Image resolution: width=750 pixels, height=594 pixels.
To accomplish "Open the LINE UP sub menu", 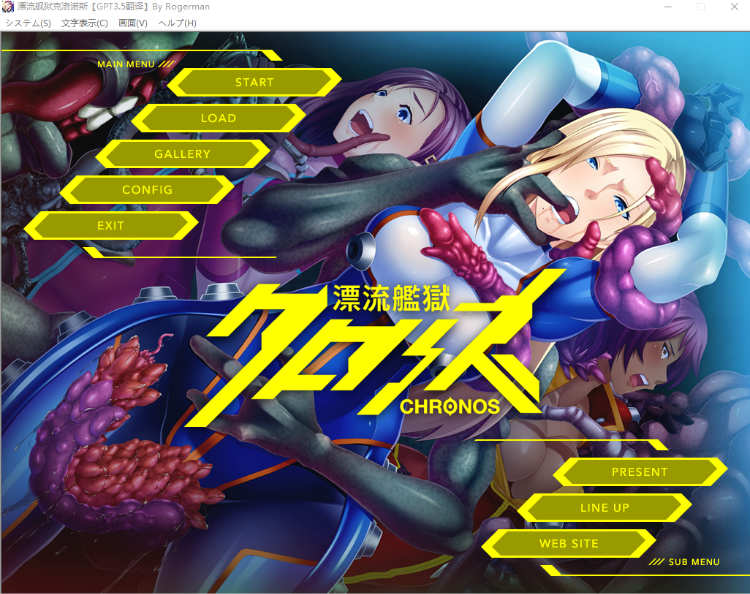I will click(x=605, y=508).
